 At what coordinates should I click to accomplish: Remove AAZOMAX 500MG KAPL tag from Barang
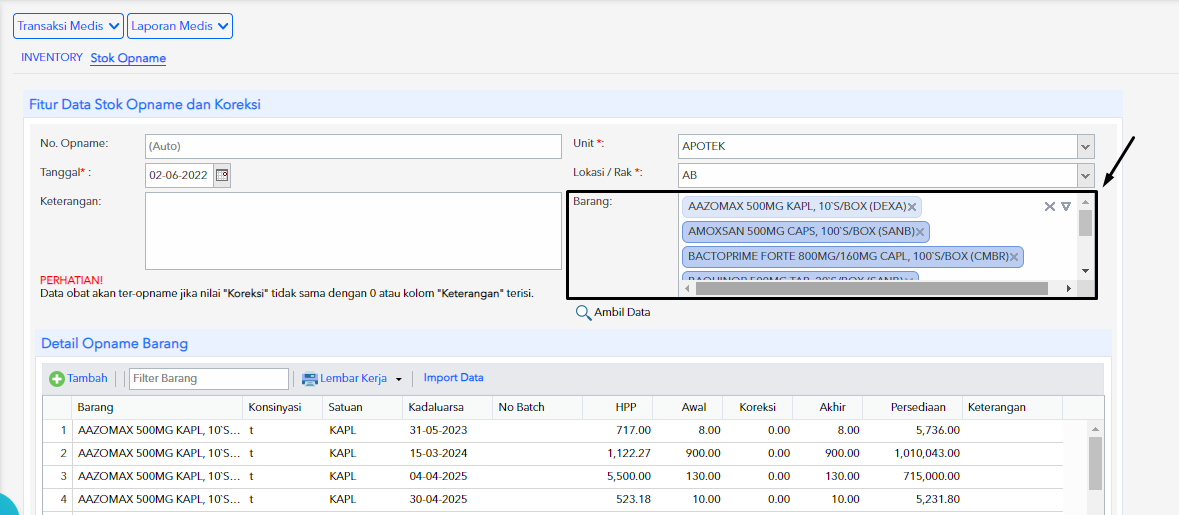(x=912, y=207)
